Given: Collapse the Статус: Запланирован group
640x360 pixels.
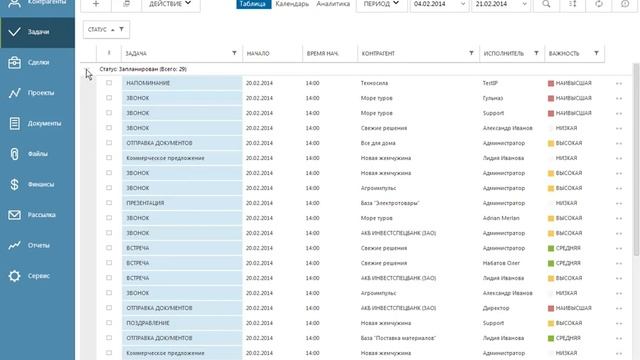Looking at the screenshot, I should (x=87, y=70).
